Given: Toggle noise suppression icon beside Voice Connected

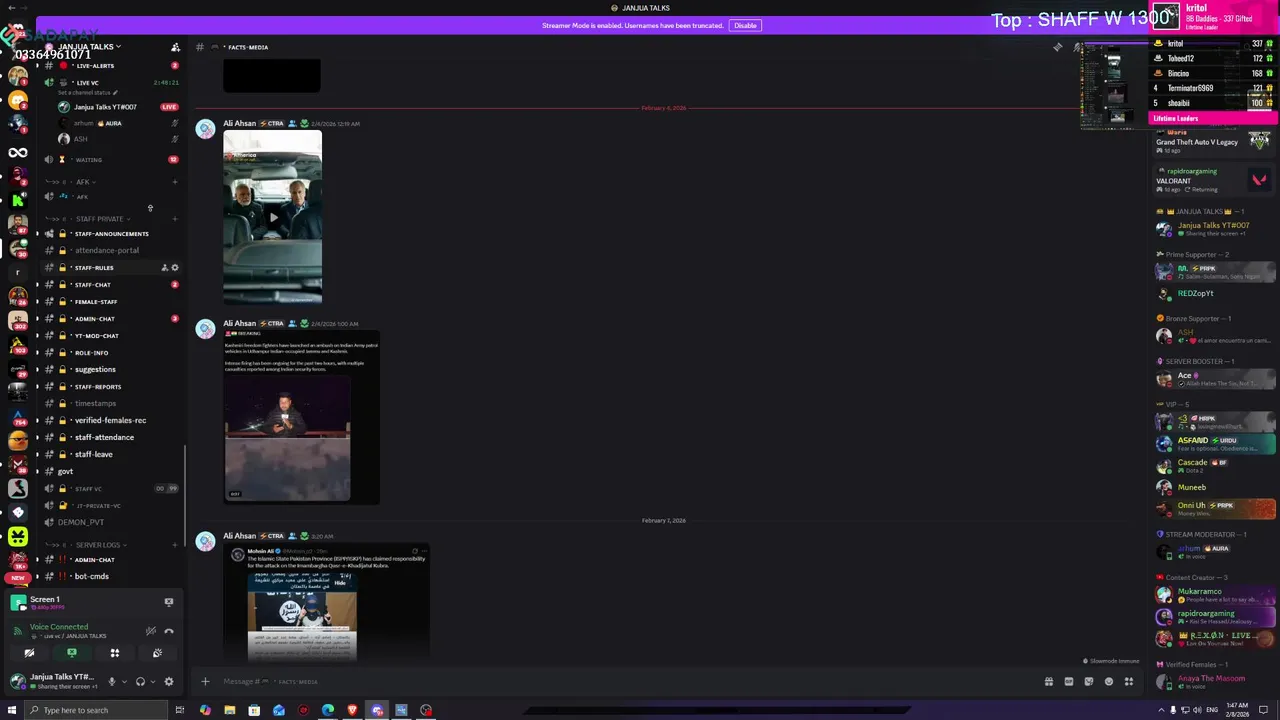Looking at the screenshot, I should point(151,631).
